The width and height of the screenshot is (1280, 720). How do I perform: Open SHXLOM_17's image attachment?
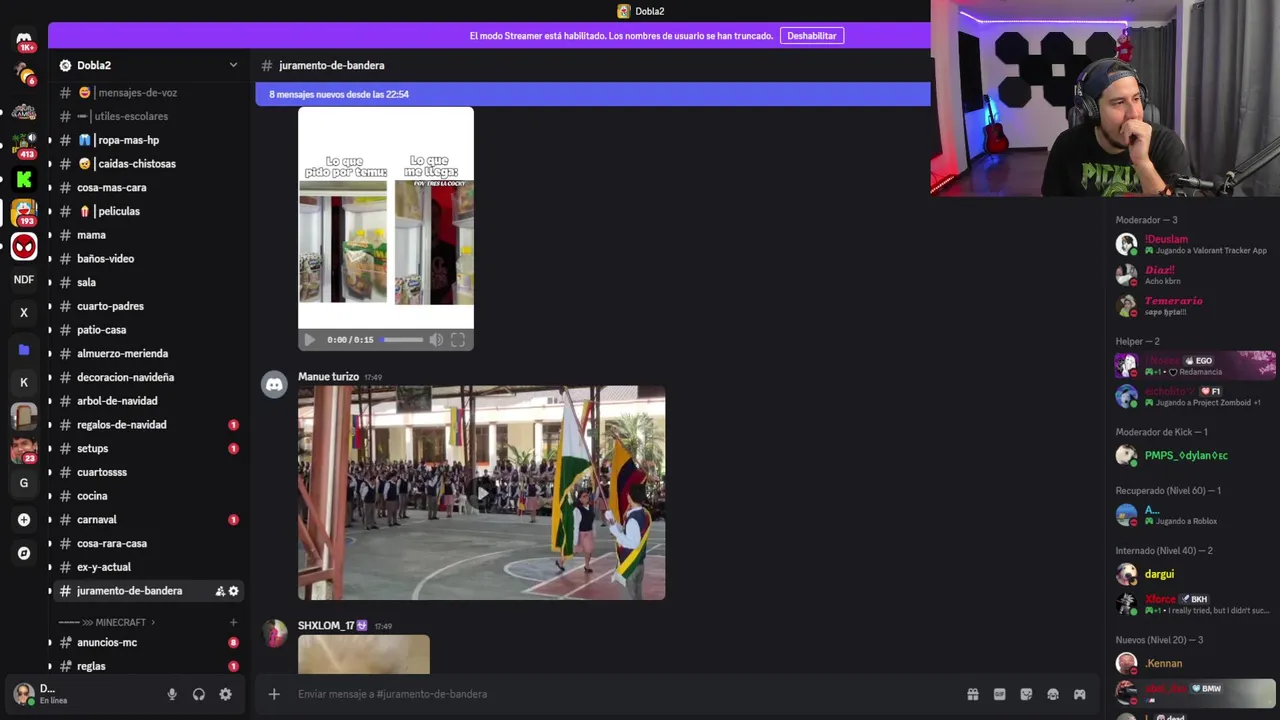[364, 655]
